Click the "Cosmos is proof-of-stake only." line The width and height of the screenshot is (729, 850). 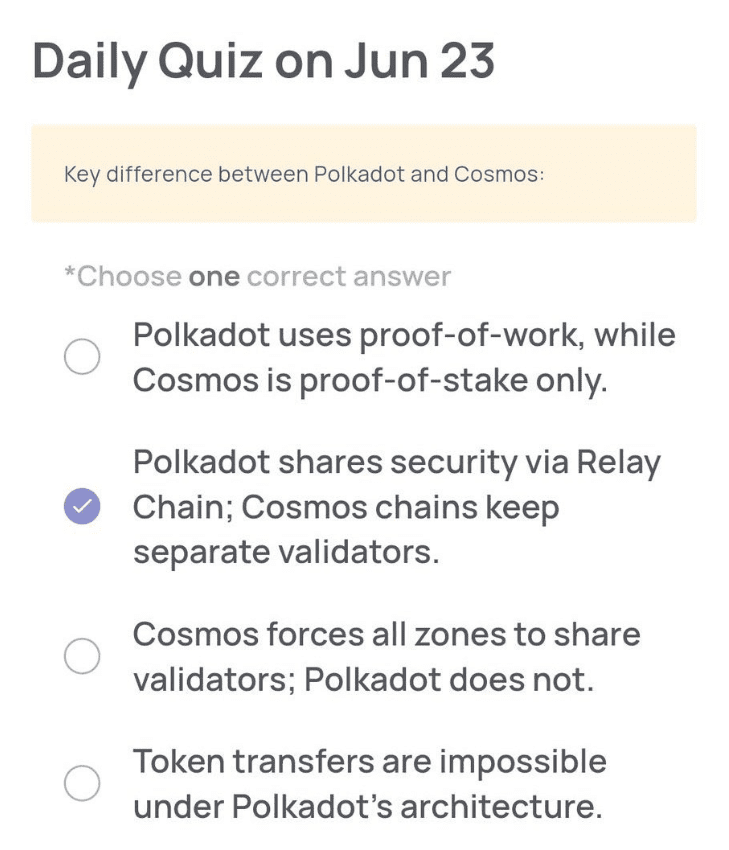(370, 381)
